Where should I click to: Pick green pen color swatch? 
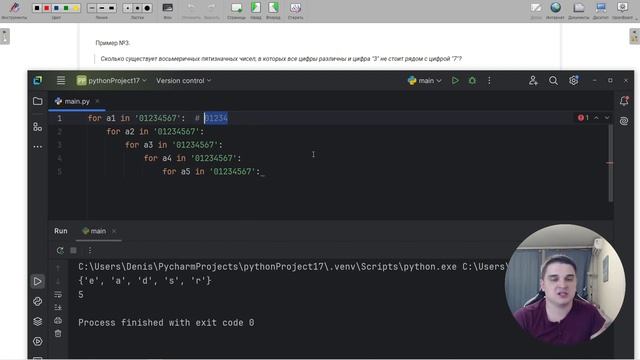point(66,8)
